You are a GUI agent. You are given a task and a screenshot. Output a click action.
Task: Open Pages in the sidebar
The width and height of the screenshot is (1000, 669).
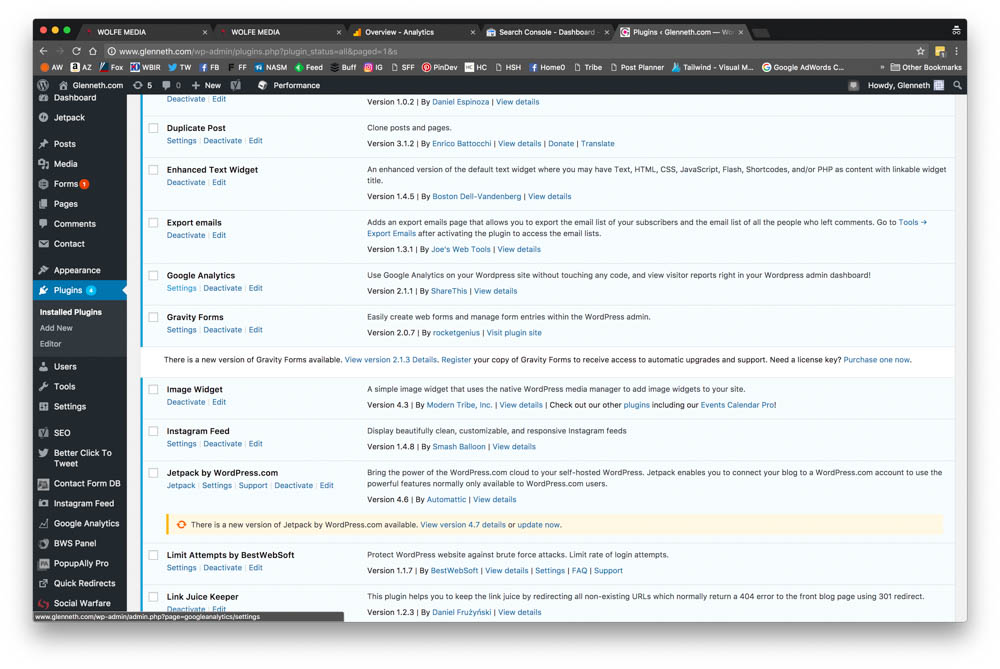pyautogui.click(x=66, y=204)
